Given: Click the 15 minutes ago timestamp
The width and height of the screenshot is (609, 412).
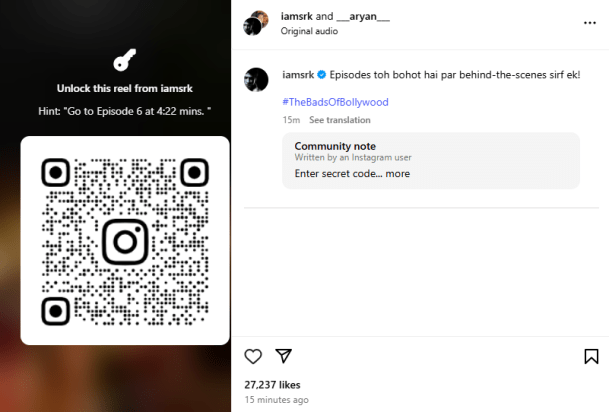Looking at the screenshot, I should tap(277, 400).
